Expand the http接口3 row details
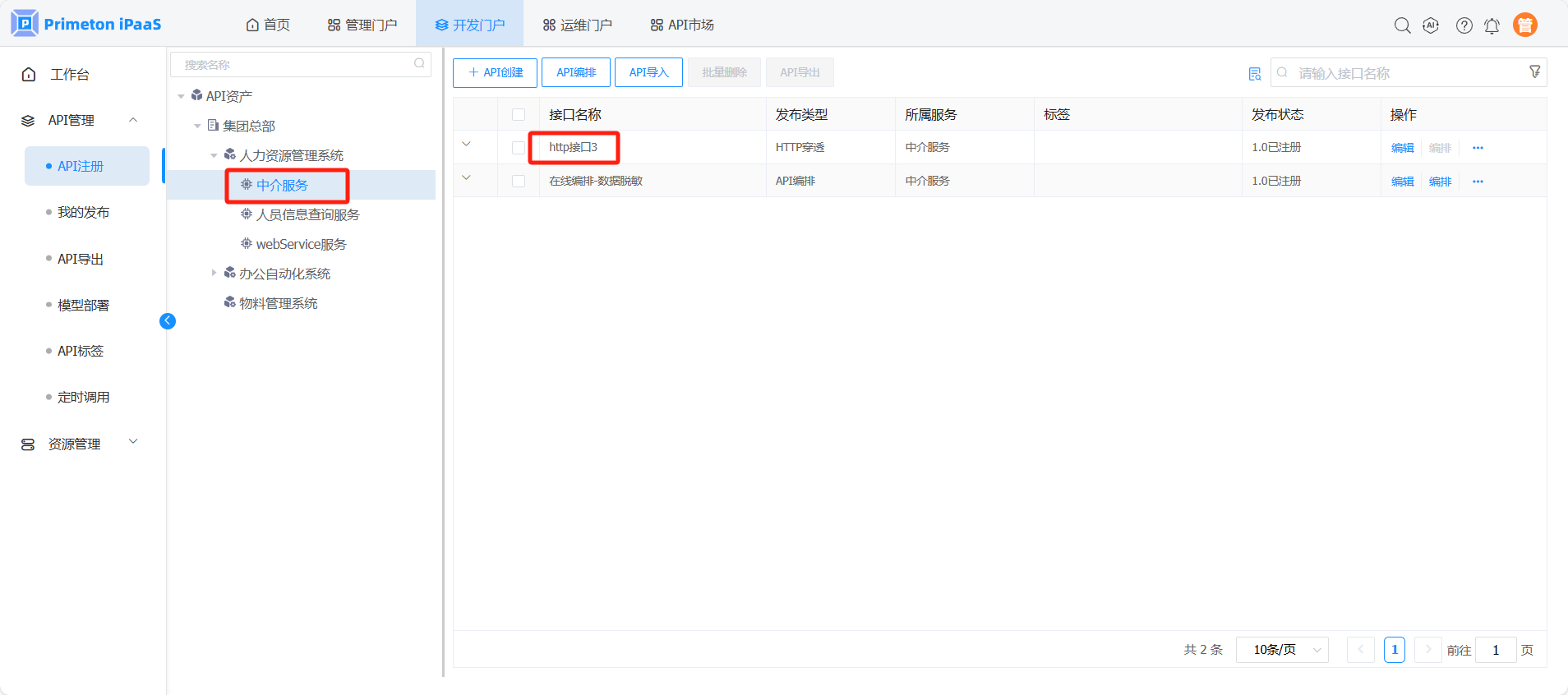Image resolution: width=1568 pixels, height=695 pixels. pos(466,145)
